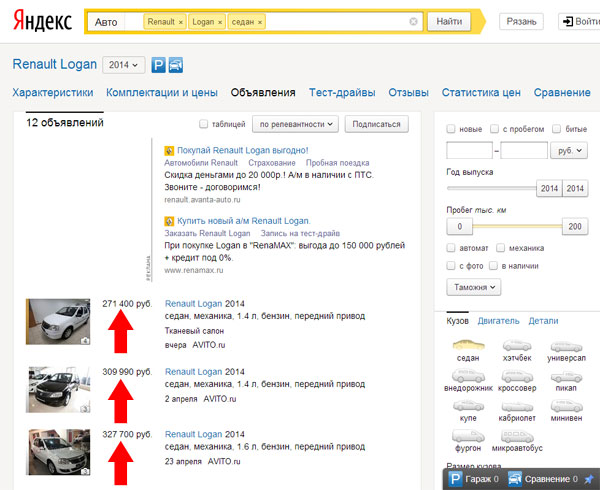Image resolution: width=600 pixels, height=490 pixels.
Task: Open the Renault Logan title link
Action: [55, 64]
